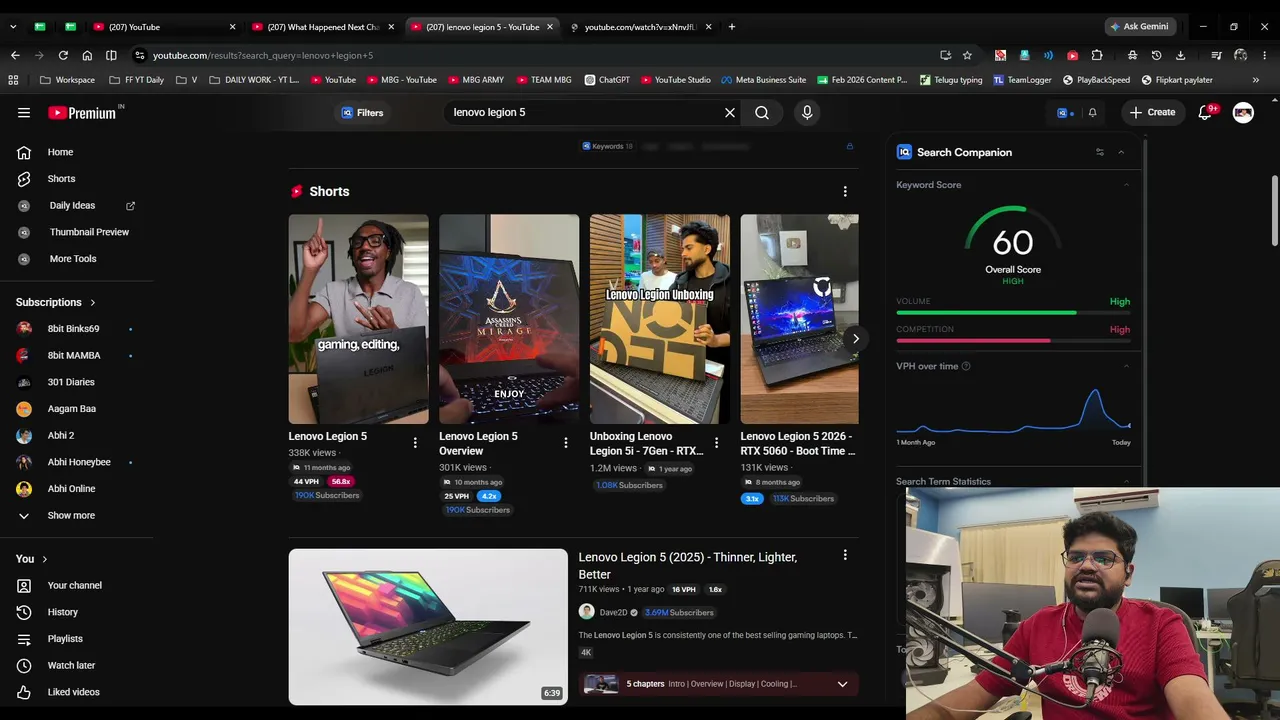Open 'Lenovo Legion 5 (2025)' video title
Viewport: 1280px width, 720px height.
click(x=688, y=566)
